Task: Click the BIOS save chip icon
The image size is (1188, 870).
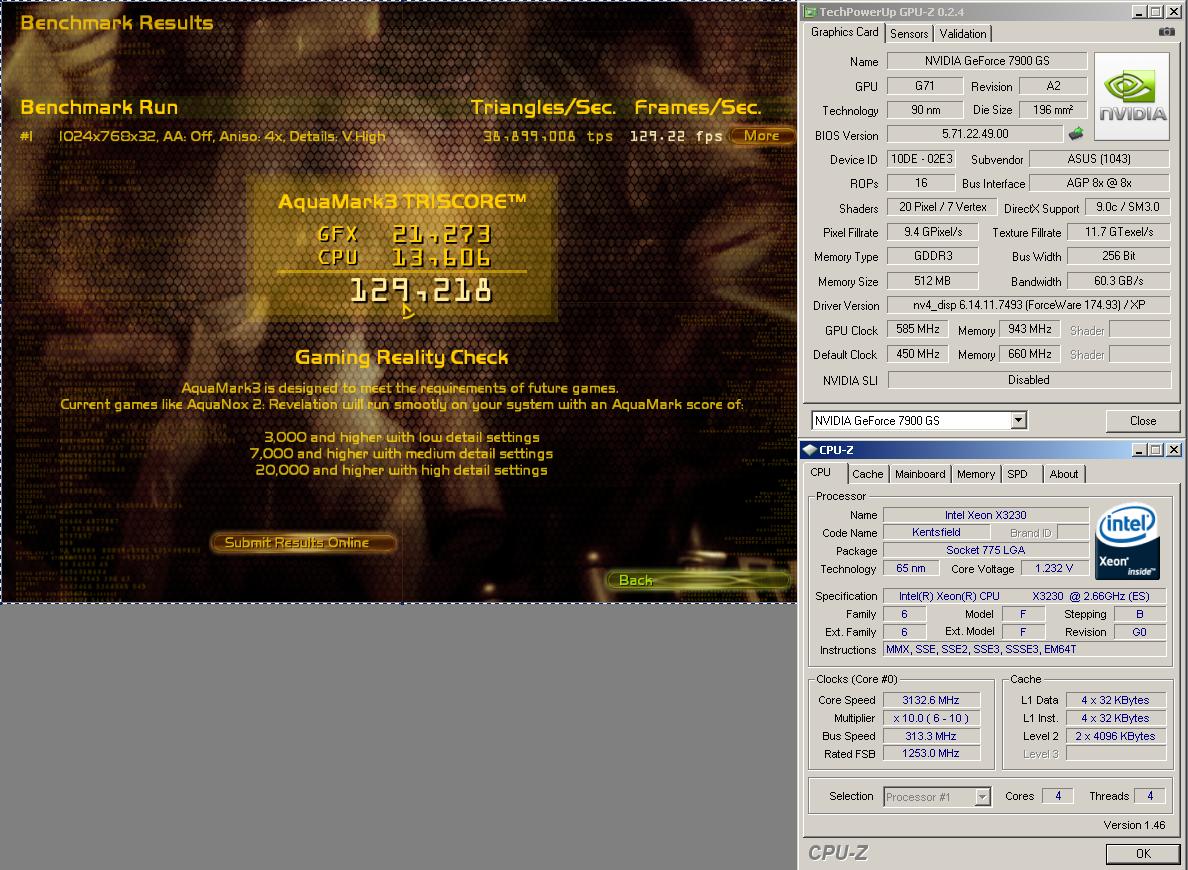Action: [x=1075, y=134]
